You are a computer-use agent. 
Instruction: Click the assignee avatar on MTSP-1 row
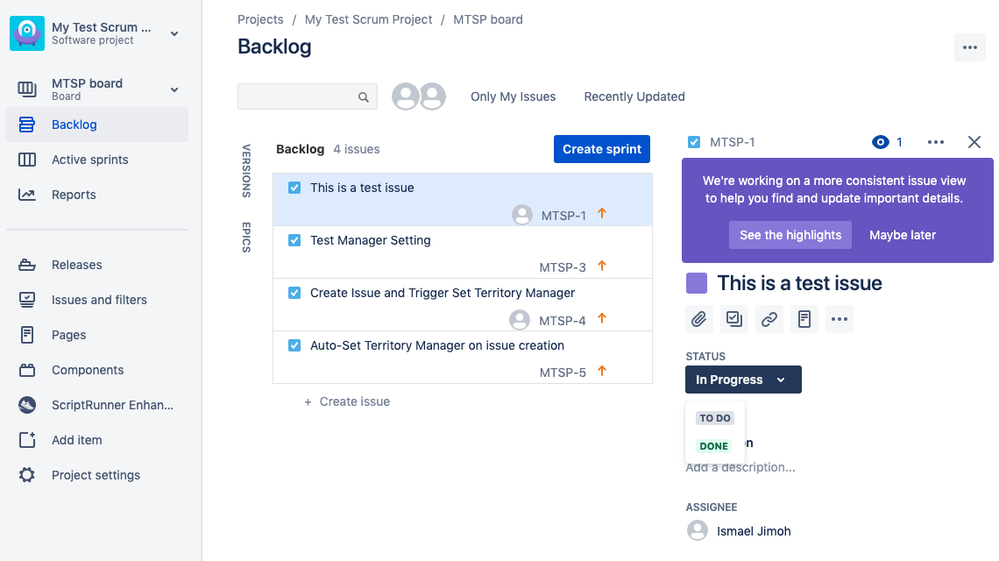(x=522, y=215)
